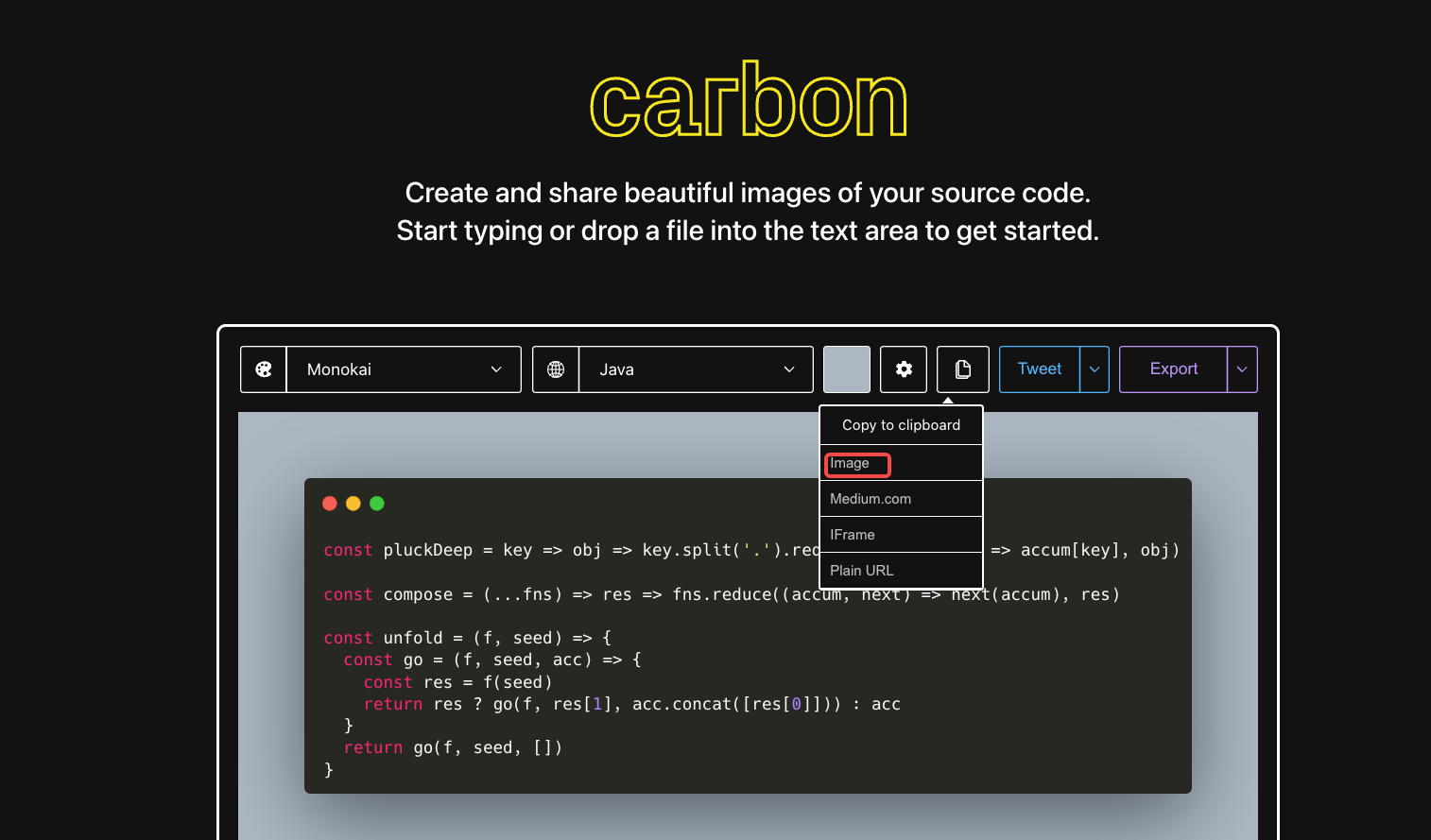The width and height of the screenshot is (1431, 840).
Task: Click 'return go(f, seed, [])' line
Action: click(453, 747)
